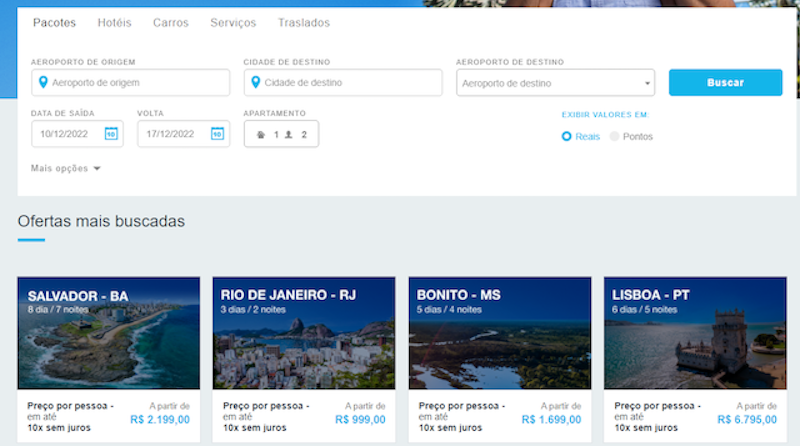Switch to the Hotéis tab
800x446 pixels.
coord(114,23)
